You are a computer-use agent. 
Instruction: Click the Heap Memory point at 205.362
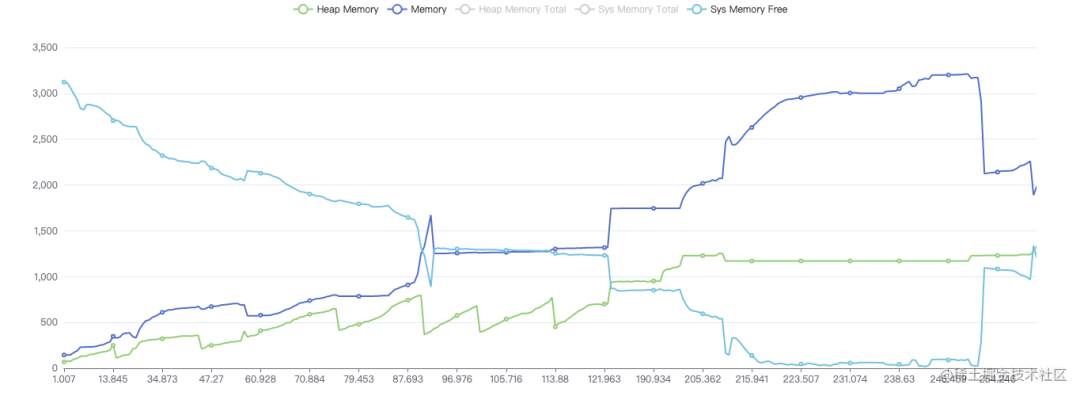(x=703, y=256)
